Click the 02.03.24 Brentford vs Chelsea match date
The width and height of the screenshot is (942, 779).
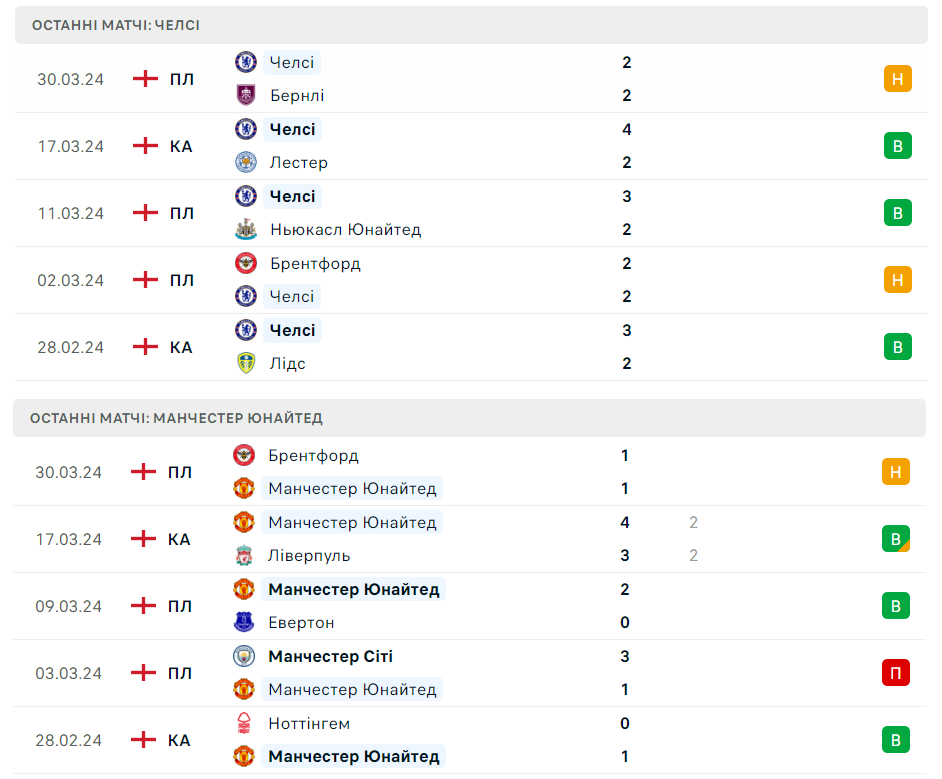(x=71, y=280)
